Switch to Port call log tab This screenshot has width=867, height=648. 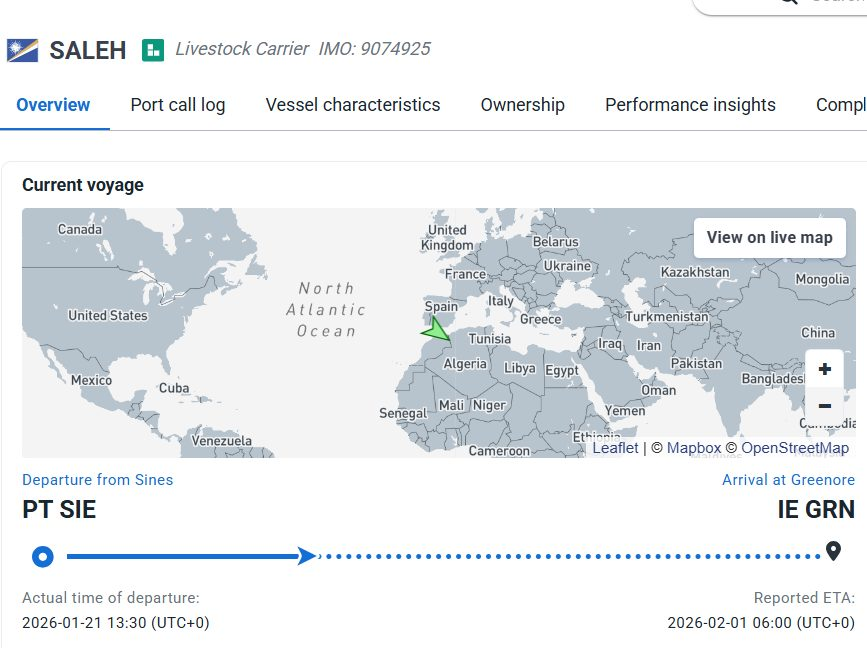tap(177, 104)
